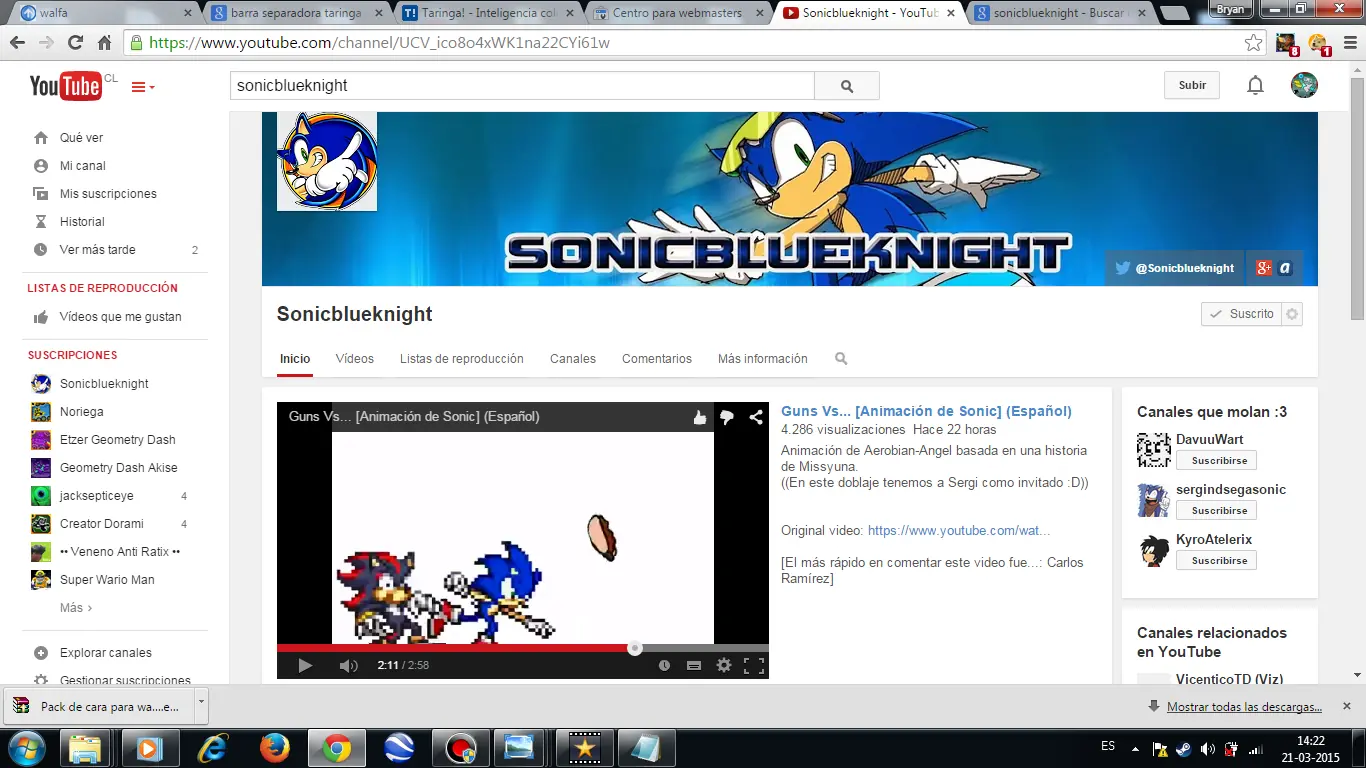
Task: Go back with the browser back arrow
Action: pyautogui.click(x=17, y=43)
